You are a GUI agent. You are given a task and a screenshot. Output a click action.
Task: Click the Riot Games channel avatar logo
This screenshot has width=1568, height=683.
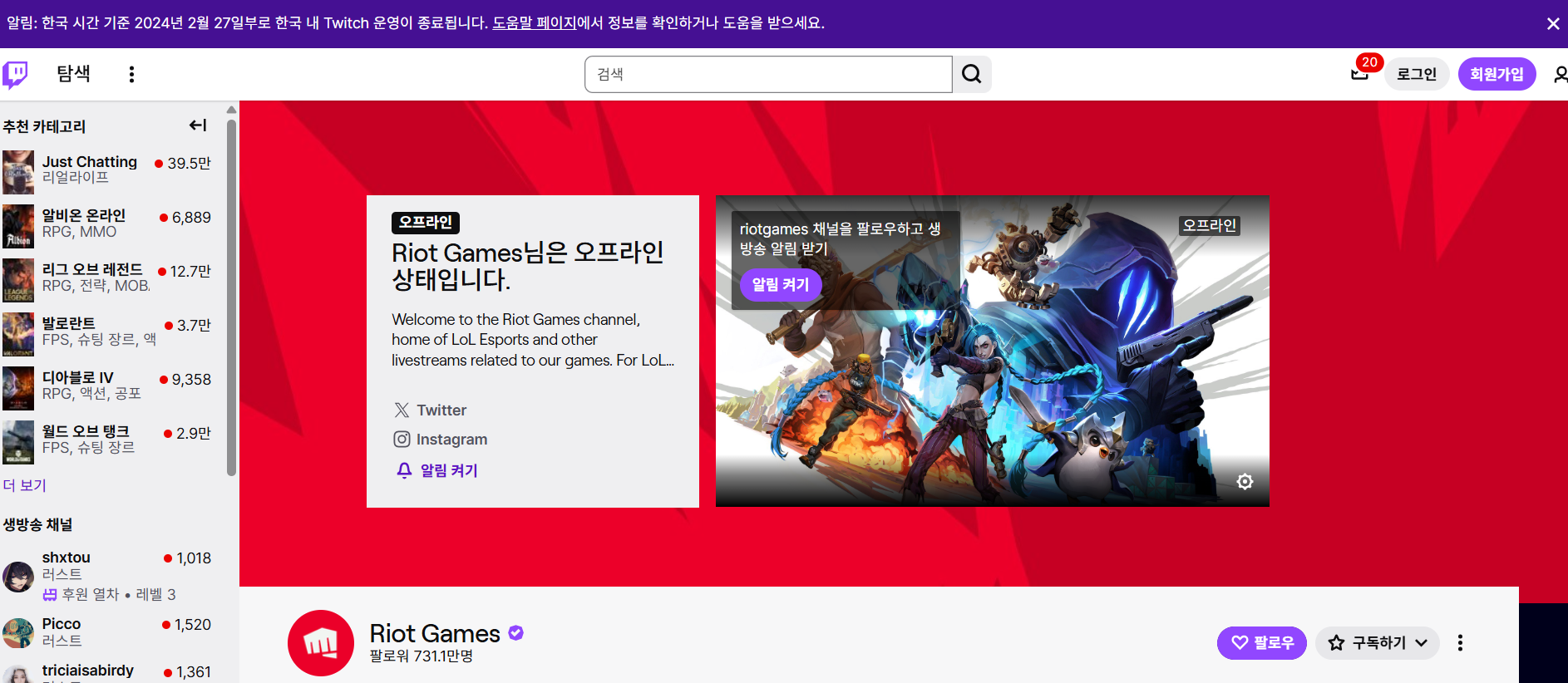pos(321,643)
